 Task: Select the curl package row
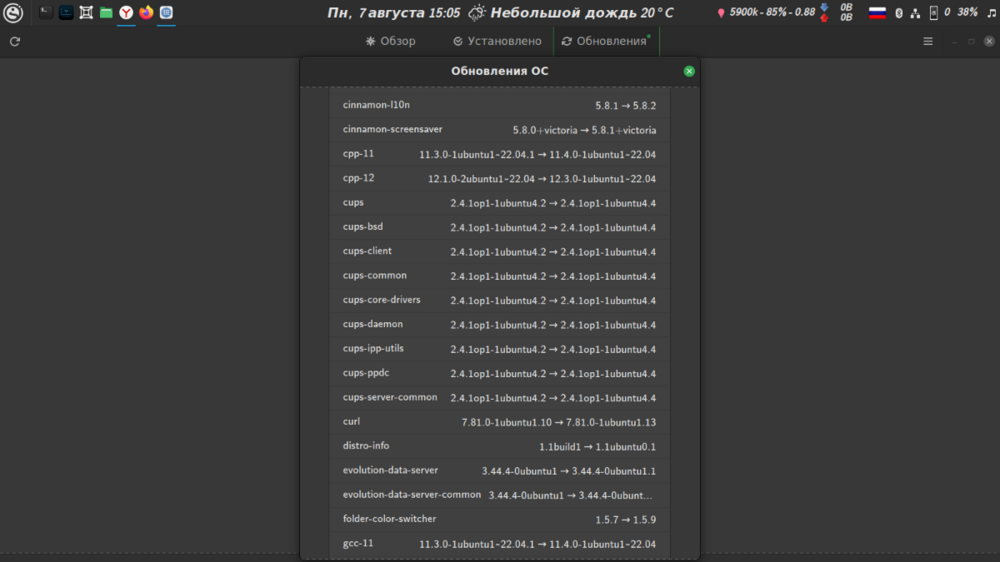click(x=499, y=422)
